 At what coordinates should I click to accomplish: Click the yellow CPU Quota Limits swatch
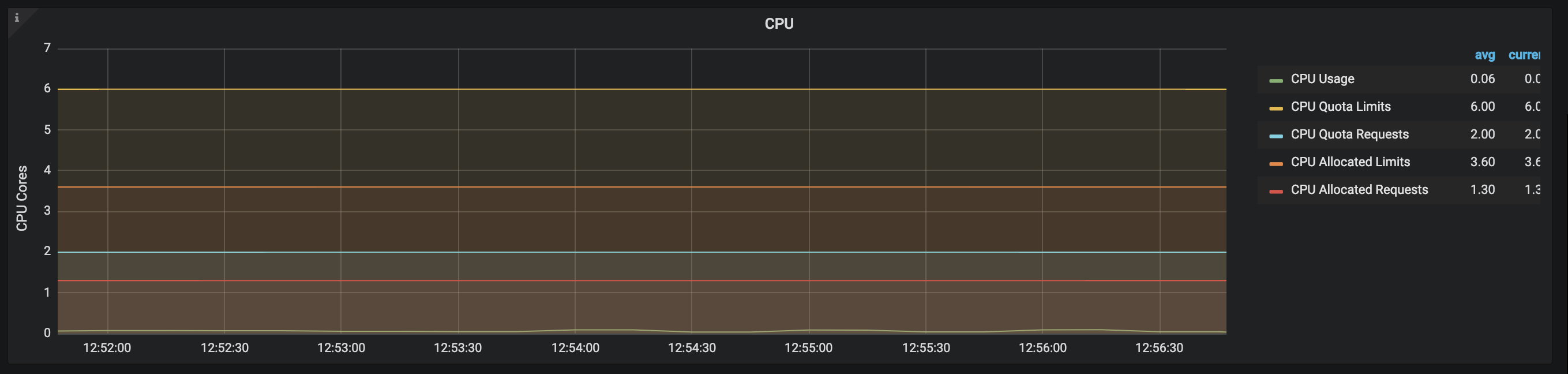pyautogui.click(x=1276, y=109)
